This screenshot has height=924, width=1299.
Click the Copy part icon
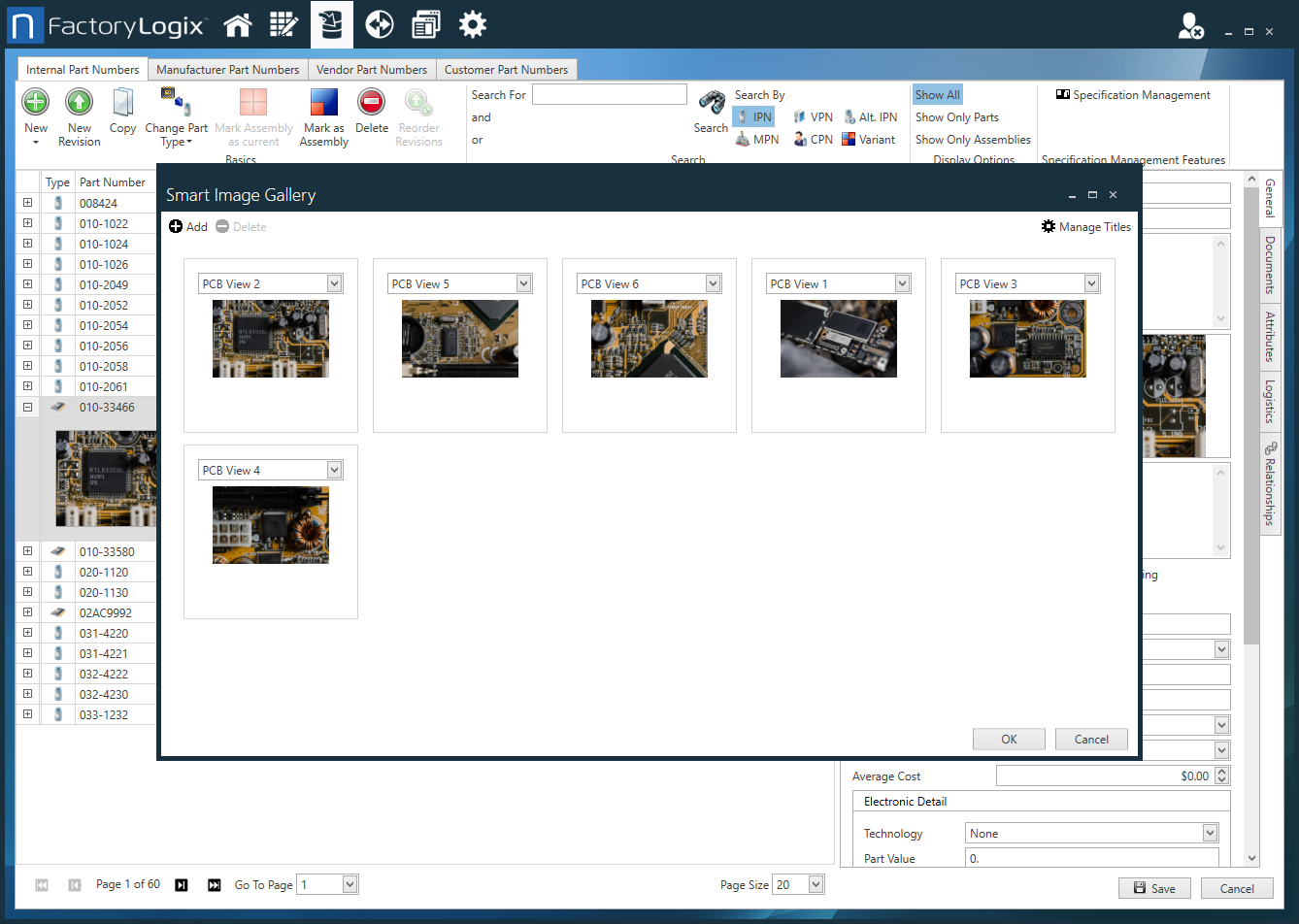click(122, 103)
